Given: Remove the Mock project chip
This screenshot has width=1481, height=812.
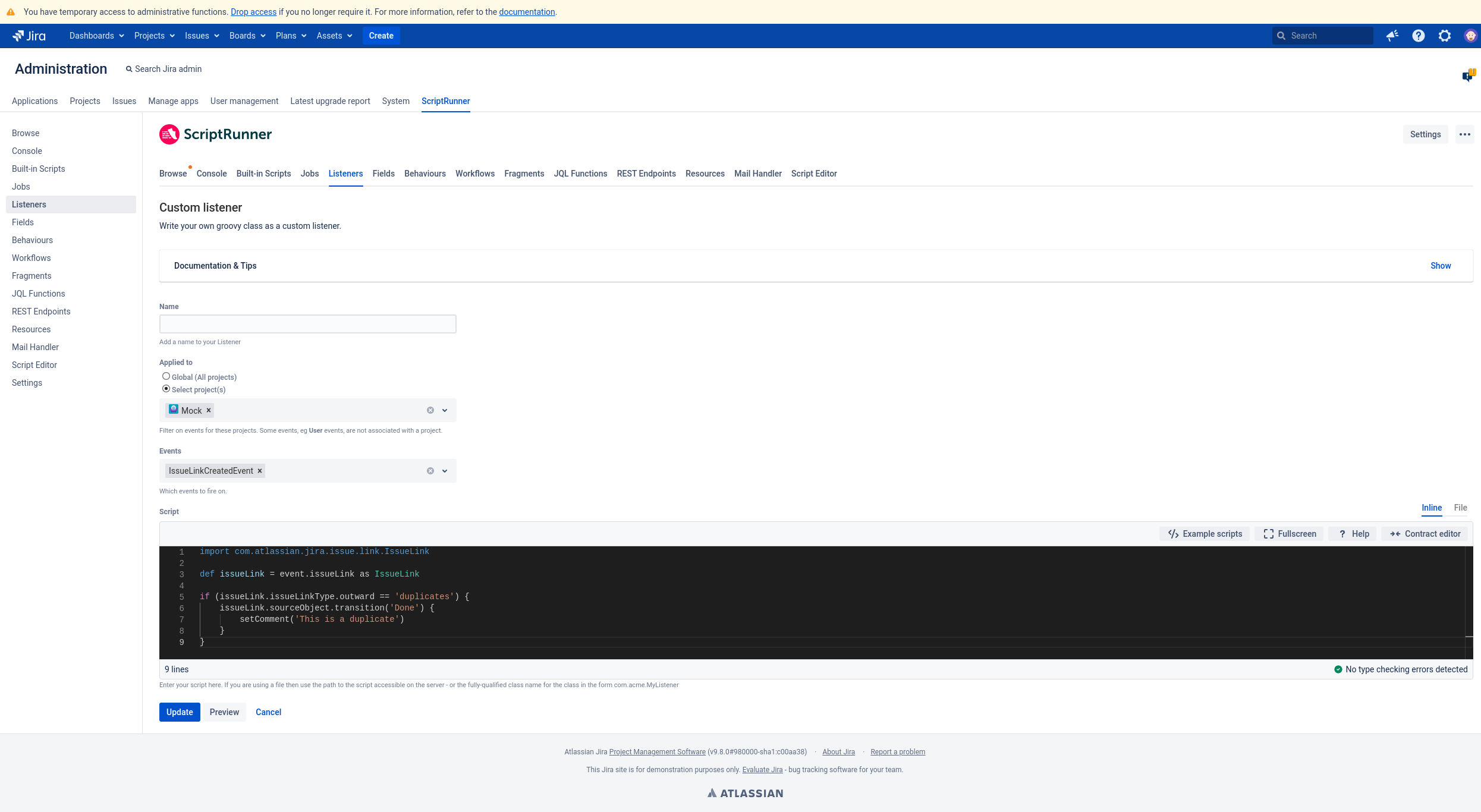Looking at the screenshot, I should pos(208,410).
